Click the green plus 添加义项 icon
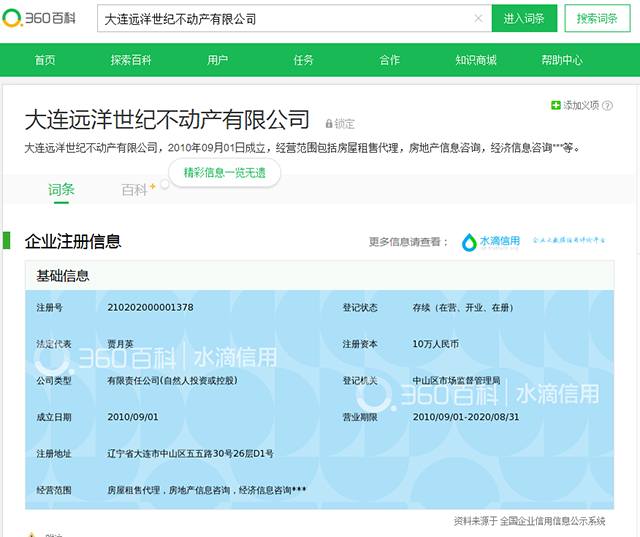Viewport: 640px width, 537px height. click(x=555, y=105)
